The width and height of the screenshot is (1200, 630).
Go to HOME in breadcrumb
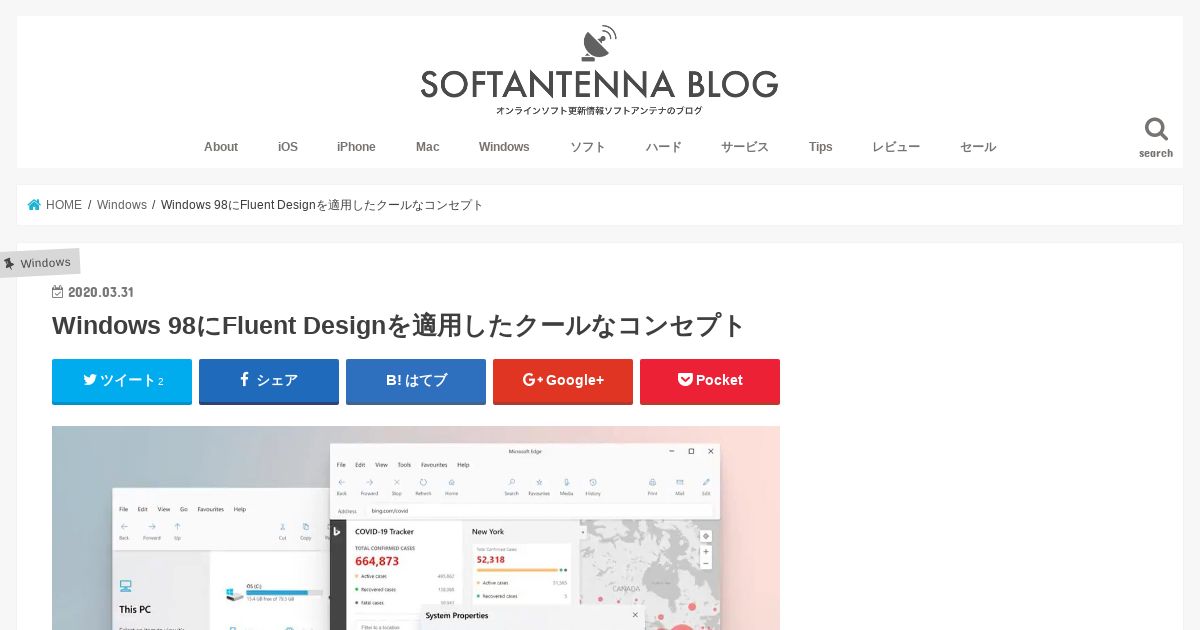[x=64, y=205]
